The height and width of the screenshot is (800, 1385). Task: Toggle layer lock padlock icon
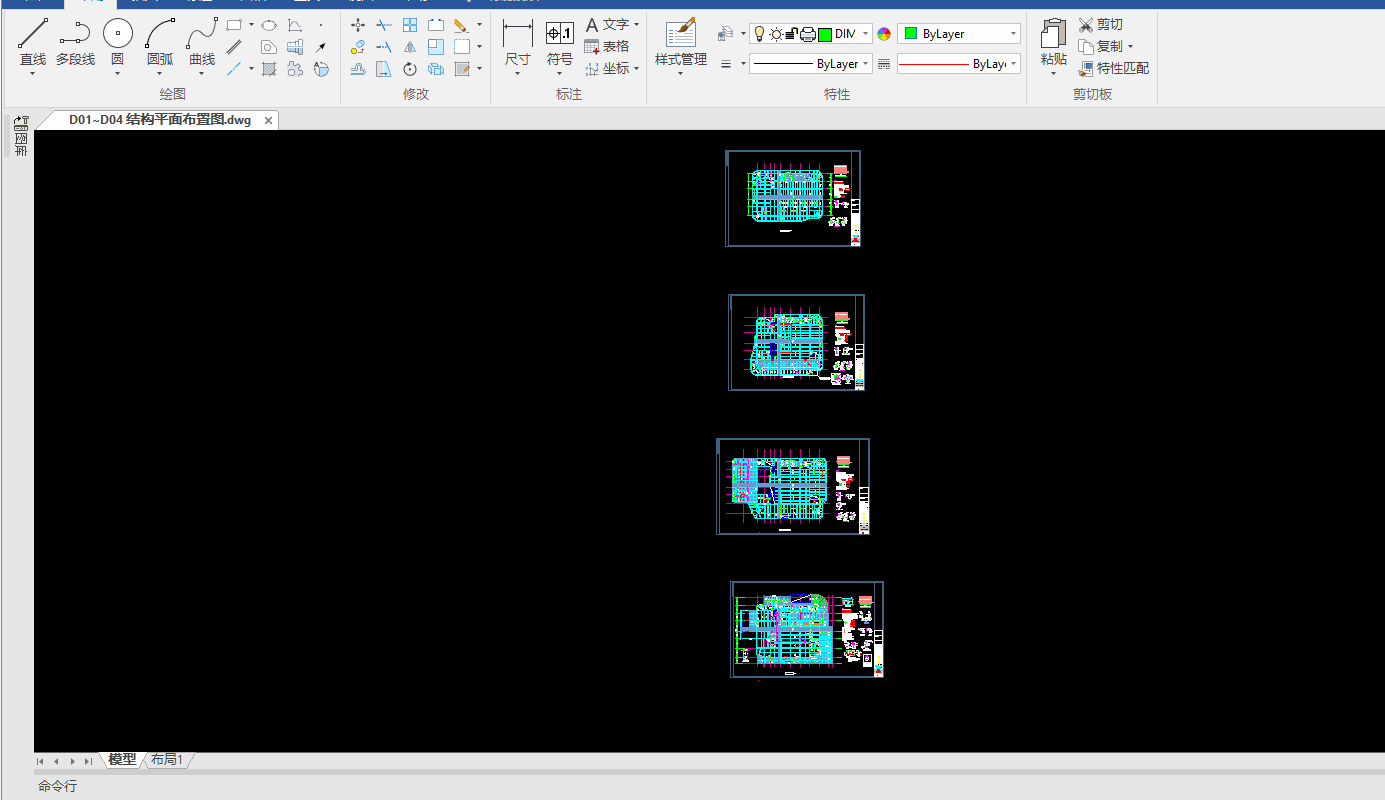791,34
